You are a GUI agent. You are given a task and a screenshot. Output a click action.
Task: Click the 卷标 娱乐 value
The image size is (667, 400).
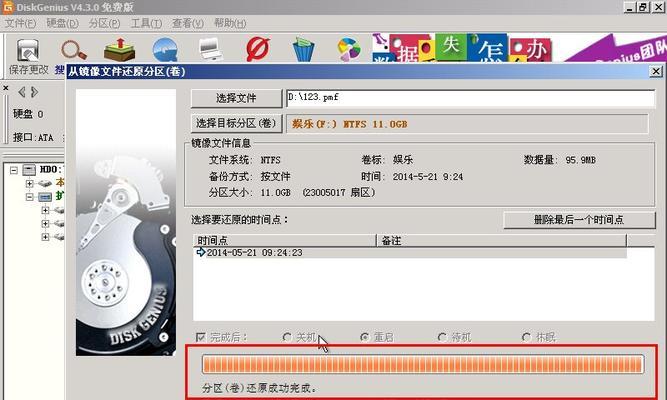point(403,160)
